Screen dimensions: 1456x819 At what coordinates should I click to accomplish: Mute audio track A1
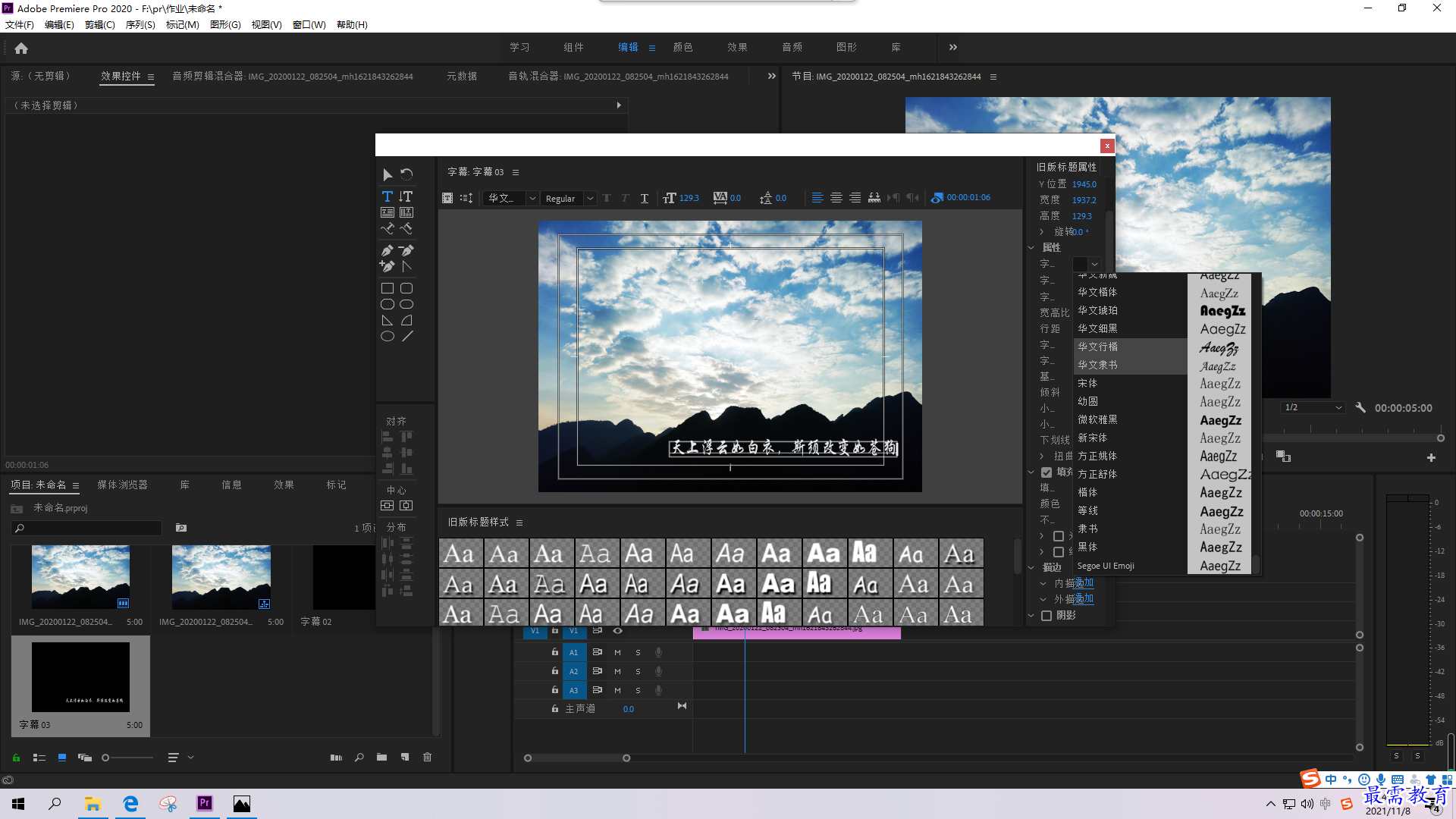point(617,652)
